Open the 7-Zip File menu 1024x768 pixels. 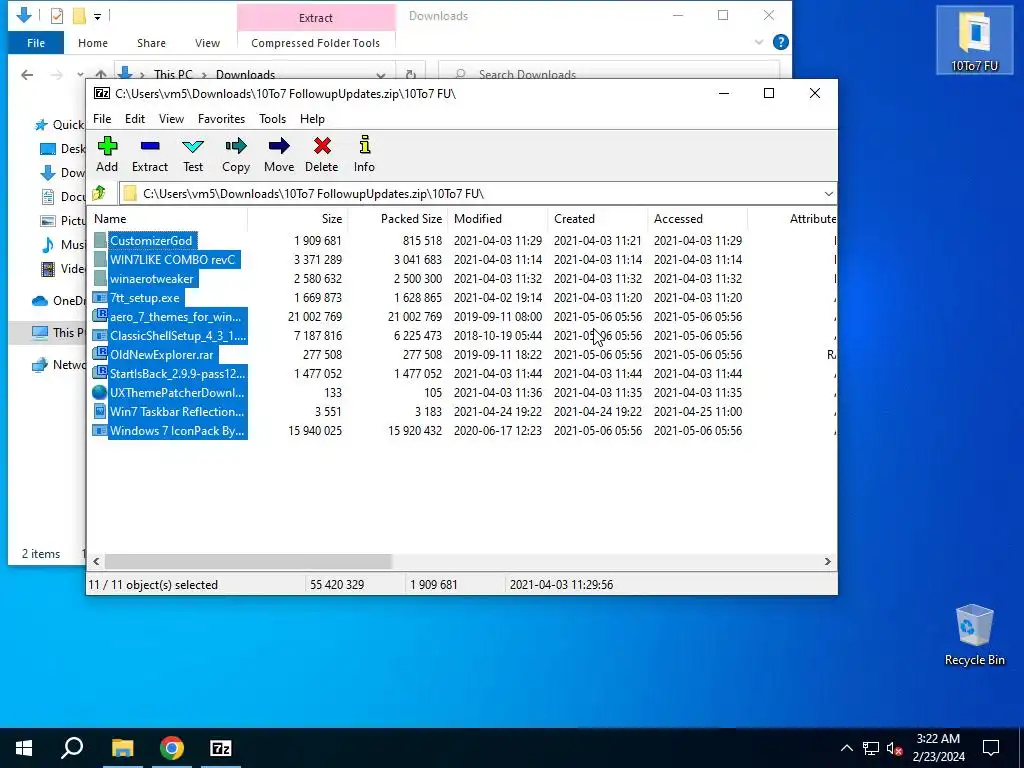(x=102, y=119)
